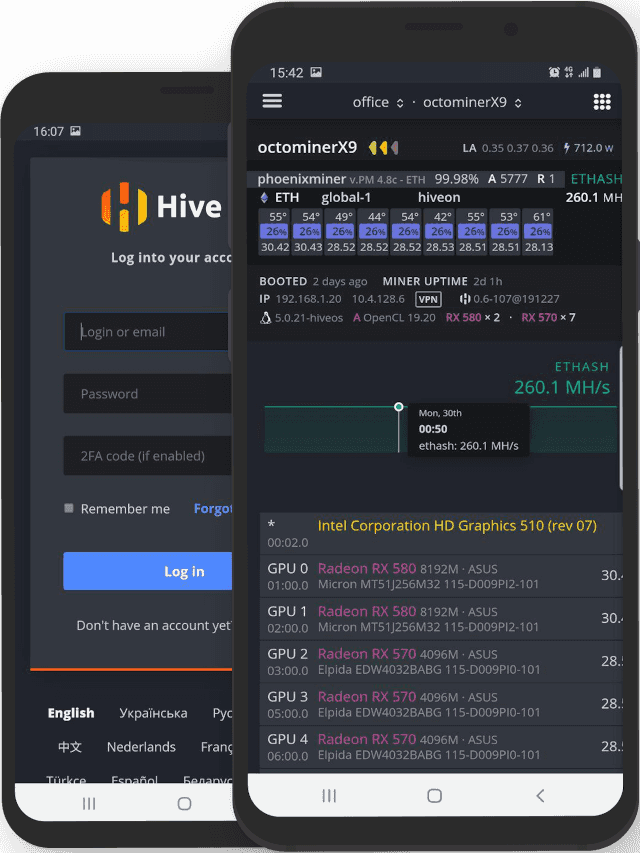The height and width of the screenshot is (853, 640).
Task: Click the Linux penguin icon beside 5.0.21-hiveos
Action: pos(265,317)
